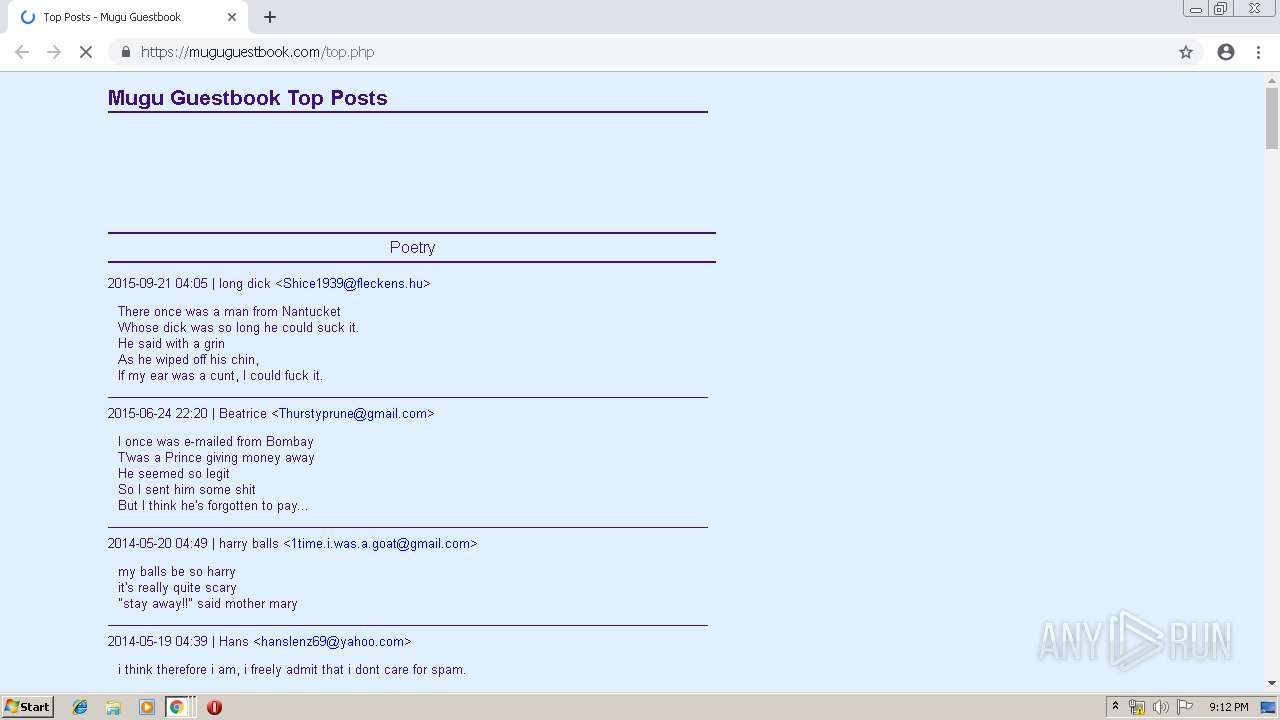Click the line 'I once was e-mailed from Bombay'
Viewport: 1280px width, 720px height.
point(216,441)
